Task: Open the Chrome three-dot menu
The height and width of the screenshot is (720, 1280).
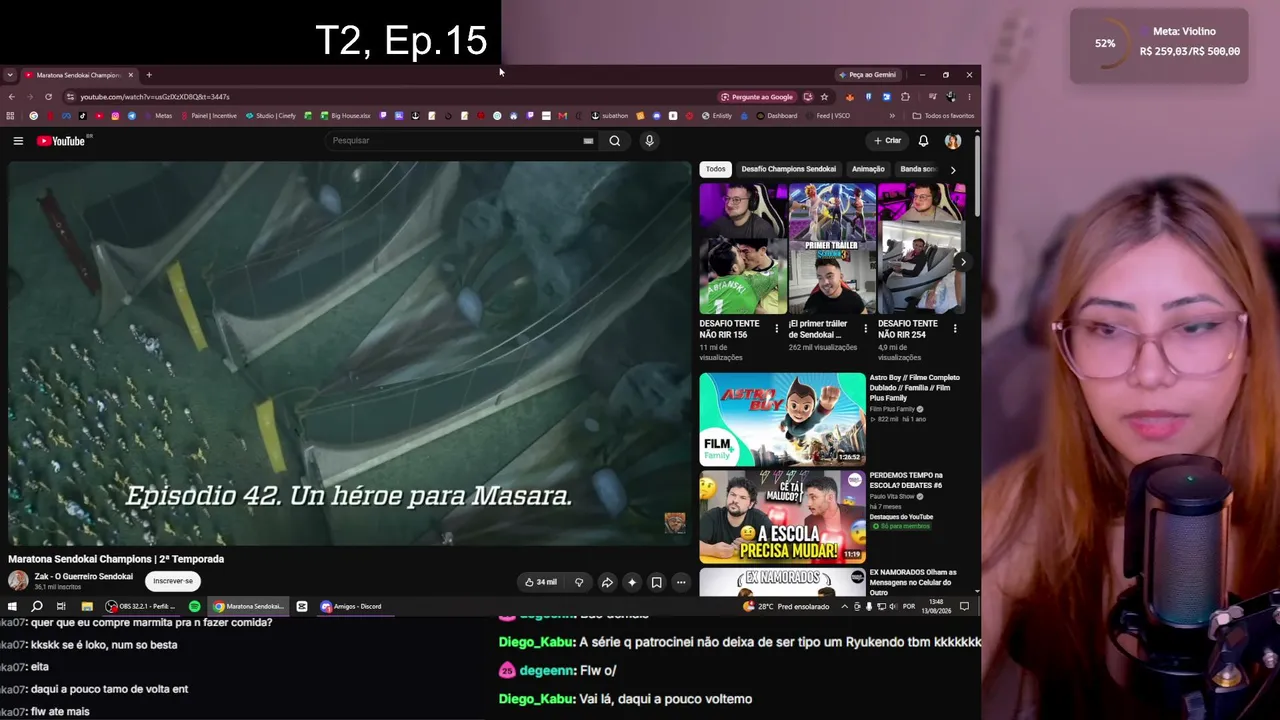Action: click(x=969, y=97)
